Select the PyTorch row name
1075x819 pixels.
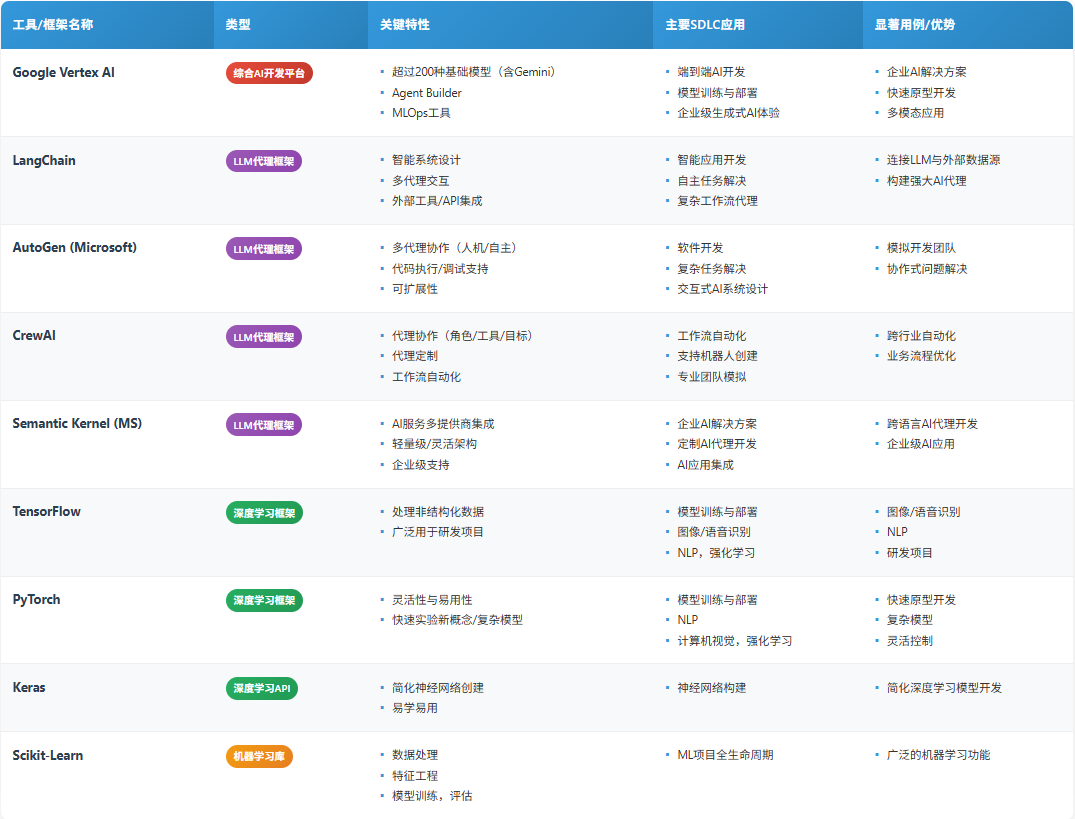pyautogui.click(x=36, y=599)
